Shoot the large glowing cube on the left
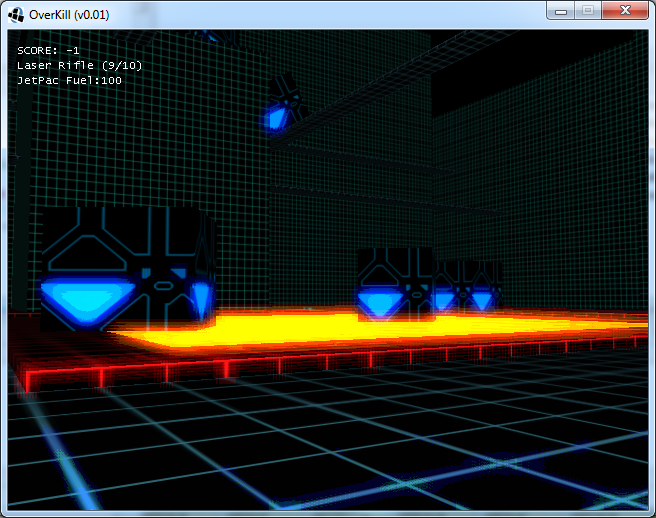Viewport: 656px width, 518px height. tap(128, 269)
